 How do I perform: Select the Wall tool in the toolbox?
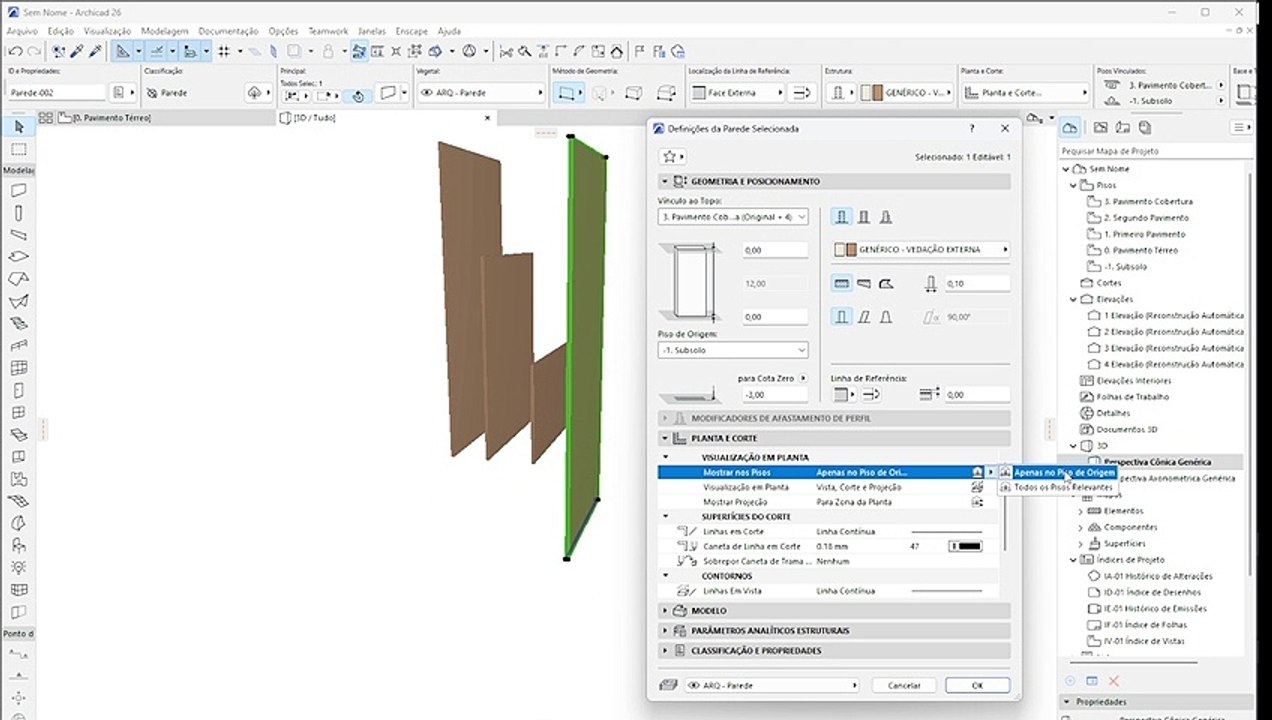(x=18, y=190)
